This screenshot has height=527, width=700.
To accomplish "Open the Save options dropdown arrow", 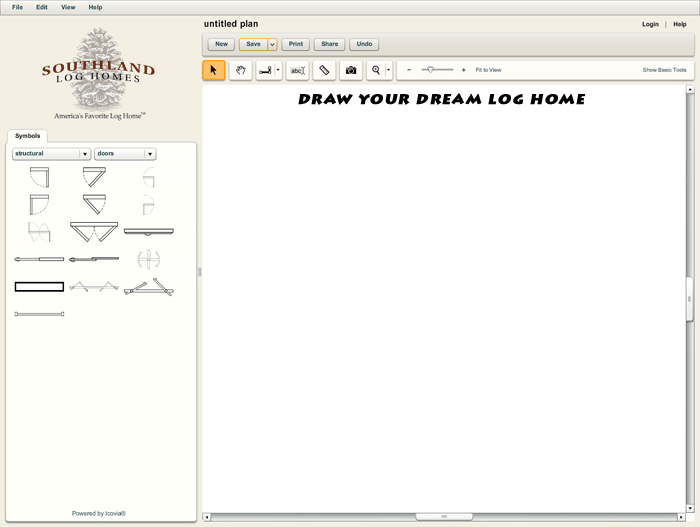I will pyautogui.click(x=272, y=44).
